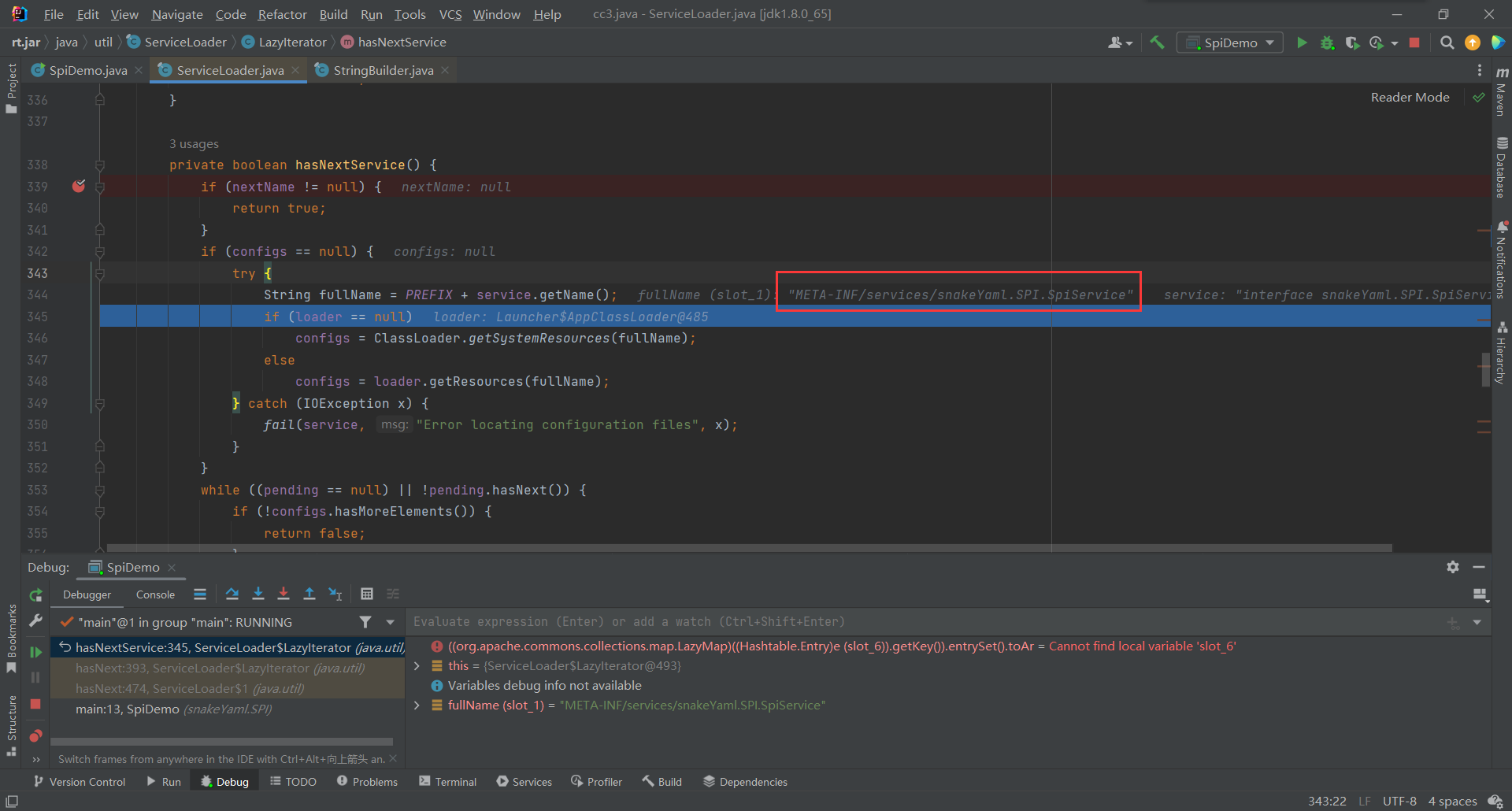
Task: Click the Force Step Into red arrow
Action: pos(283,594)
